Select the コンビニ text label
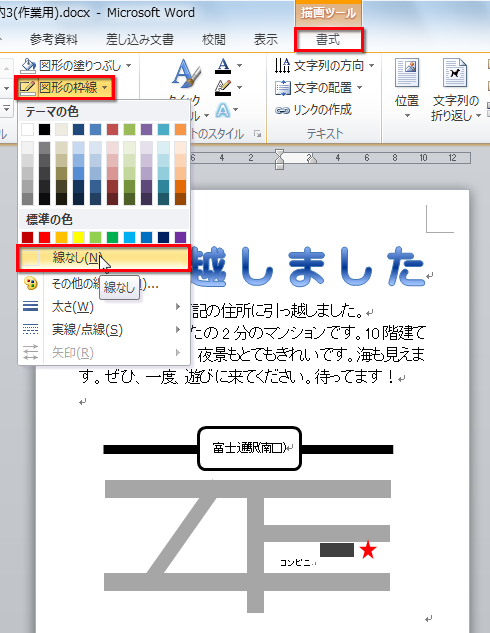The height and width of the screenshot is (633, 490). (x=296, y=562)
